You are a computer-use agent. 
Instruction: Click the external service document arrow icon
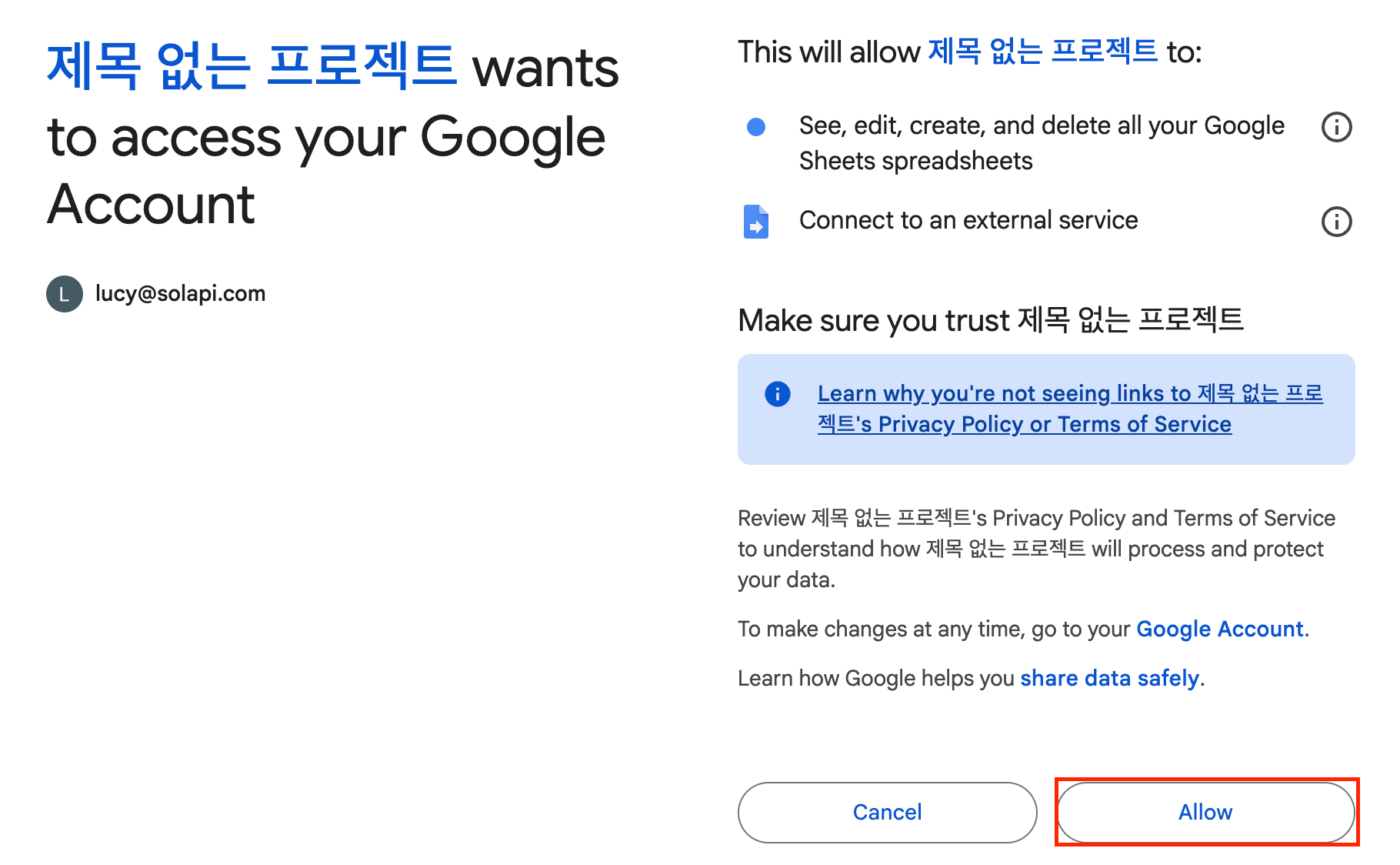pyautogui.click(x=756, y=222)
